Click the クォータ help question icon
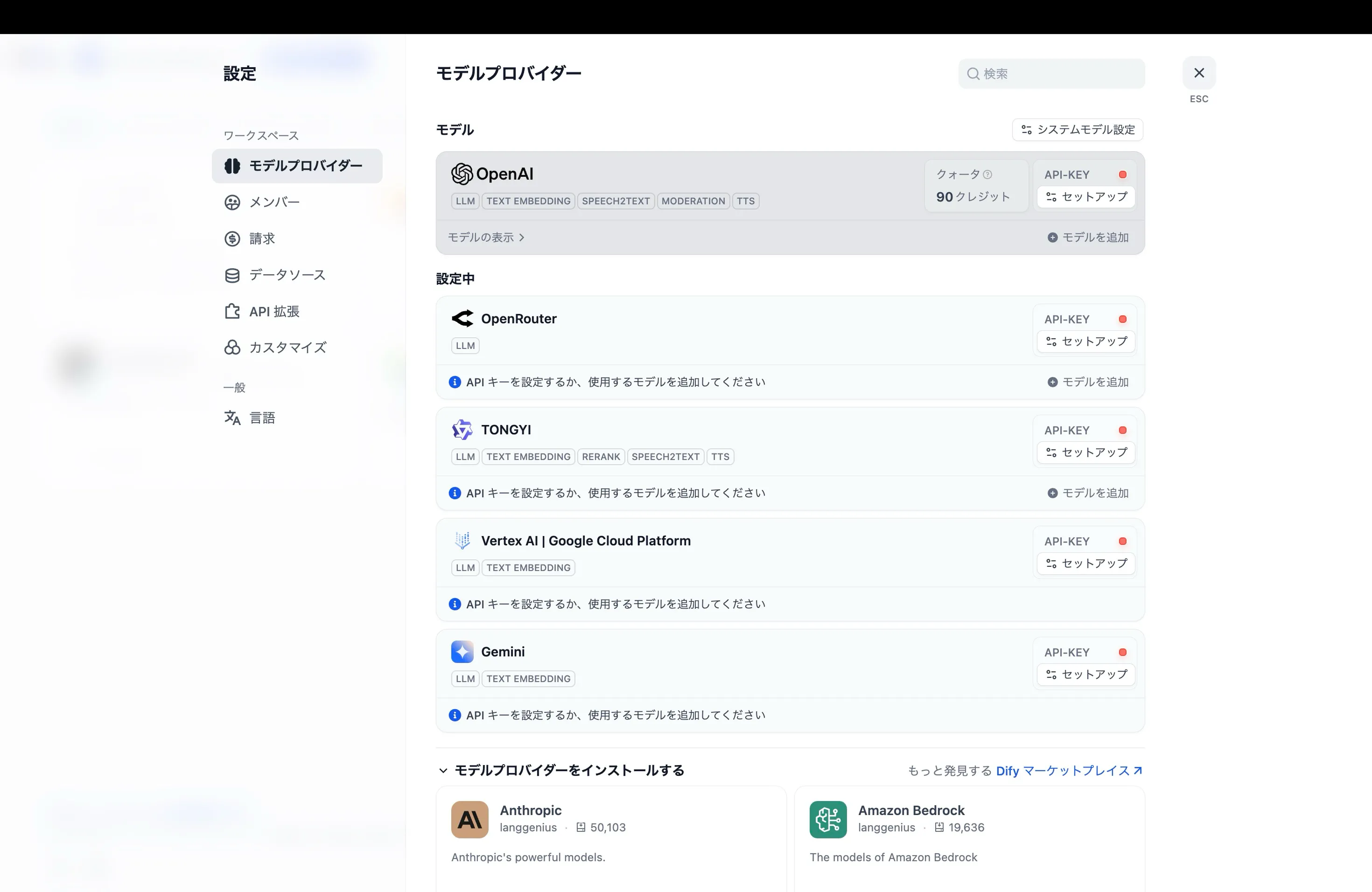1372x892 pixels. (987, 174)
